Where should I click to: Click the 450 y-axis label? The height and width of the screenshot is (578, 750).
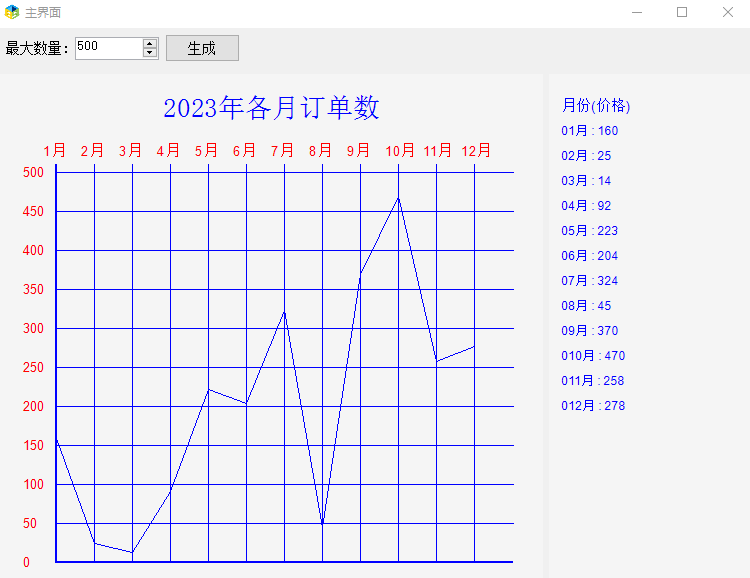(33, 211)
